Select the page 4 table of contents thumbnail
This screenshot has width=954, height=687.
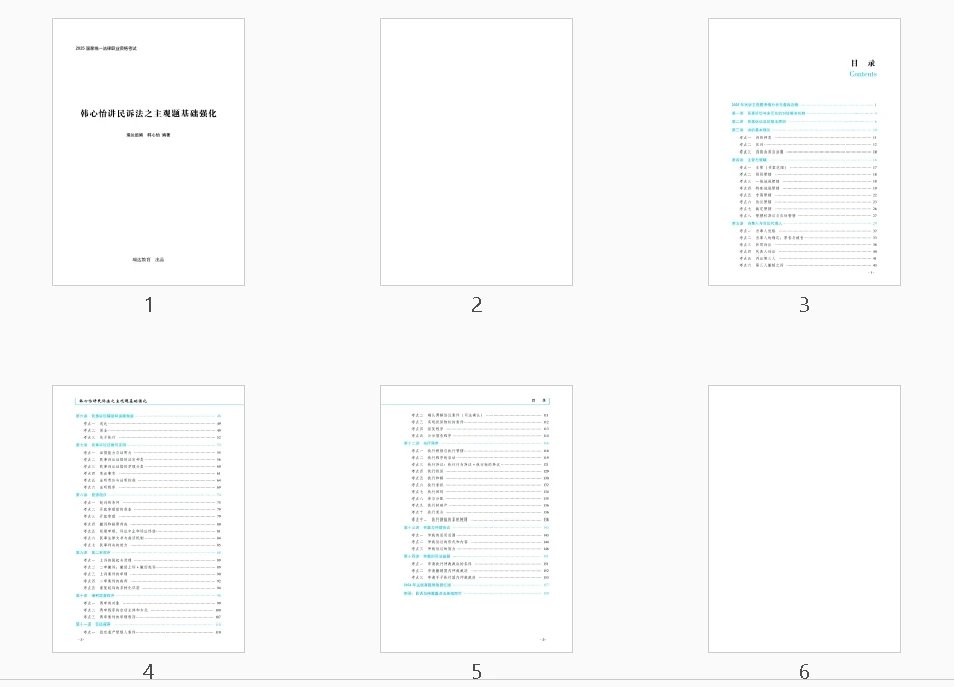click(148, 519)
